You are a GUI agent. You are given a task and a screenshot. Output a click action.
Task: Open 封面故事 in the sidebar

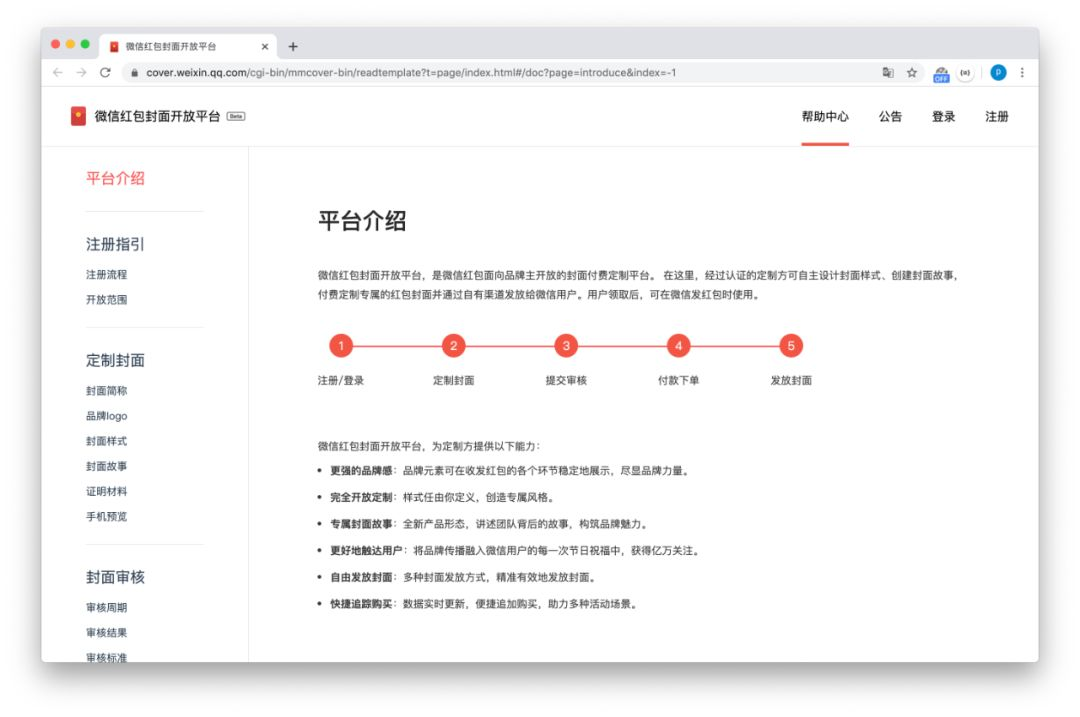pyautogui.click(x=107, y=466)
